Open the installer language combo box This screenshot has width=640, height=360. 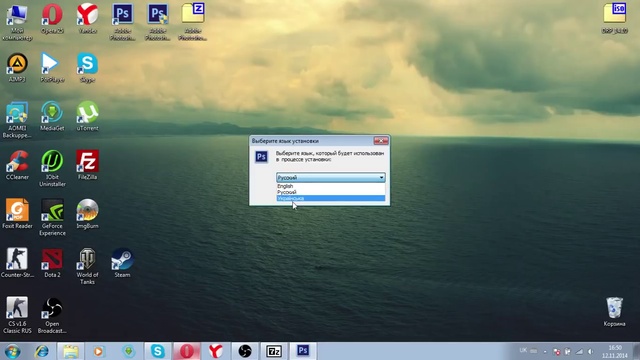coord(330,178)
